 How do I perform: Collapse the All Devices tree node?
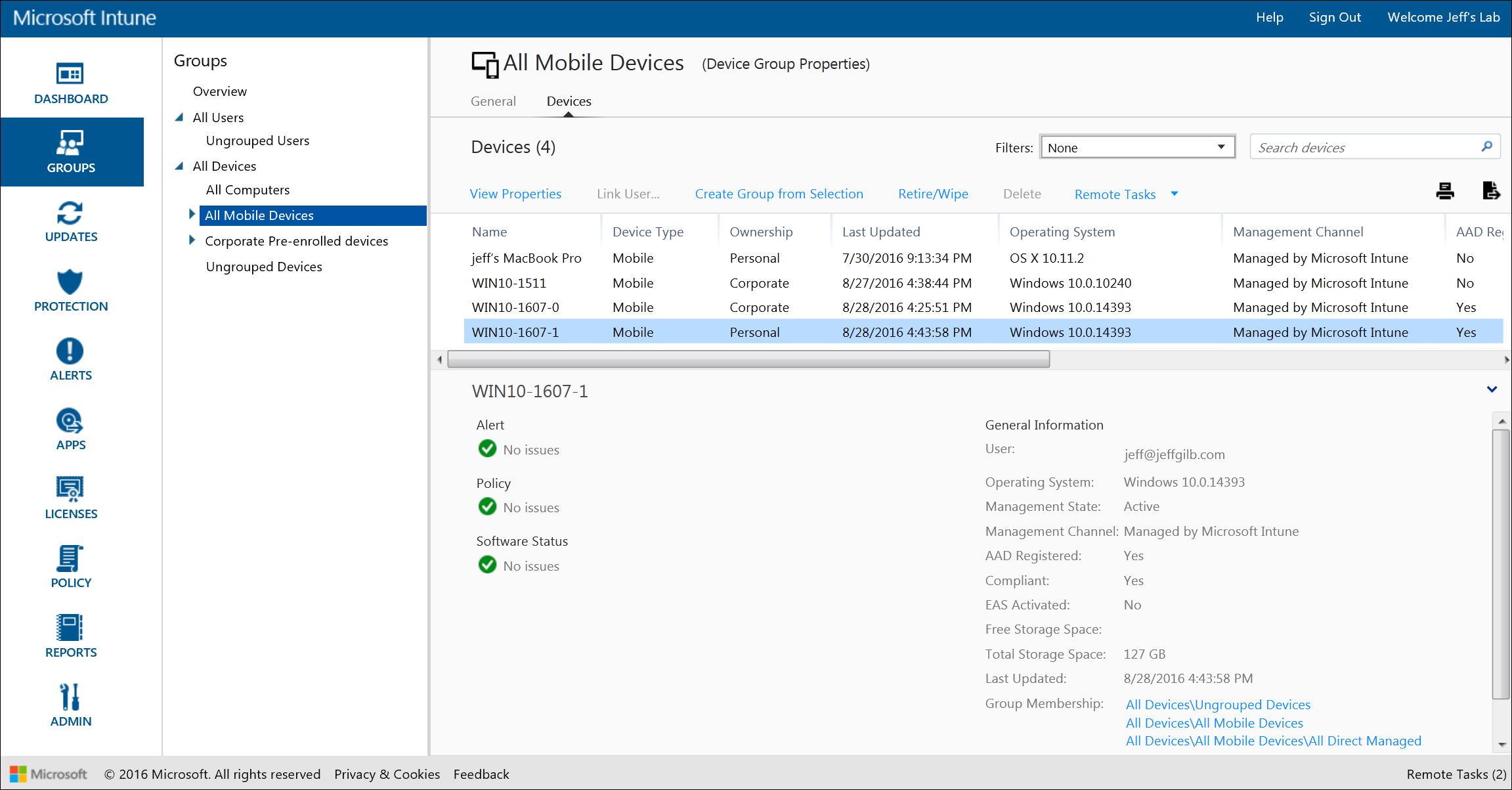[179, 166]
